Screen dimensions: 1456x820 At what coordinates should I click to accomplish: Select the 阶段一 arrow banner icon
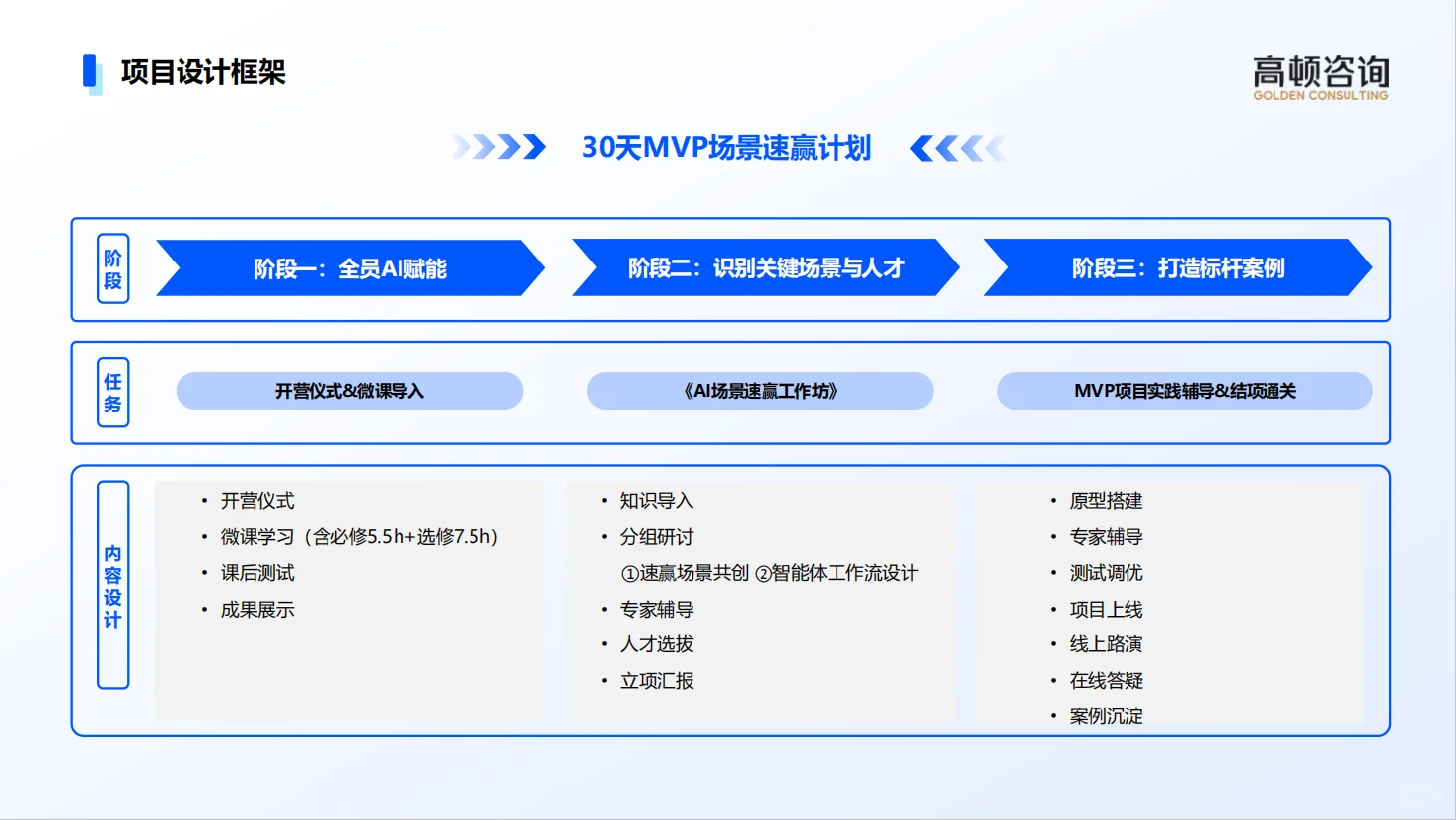(x=350, y=267)
